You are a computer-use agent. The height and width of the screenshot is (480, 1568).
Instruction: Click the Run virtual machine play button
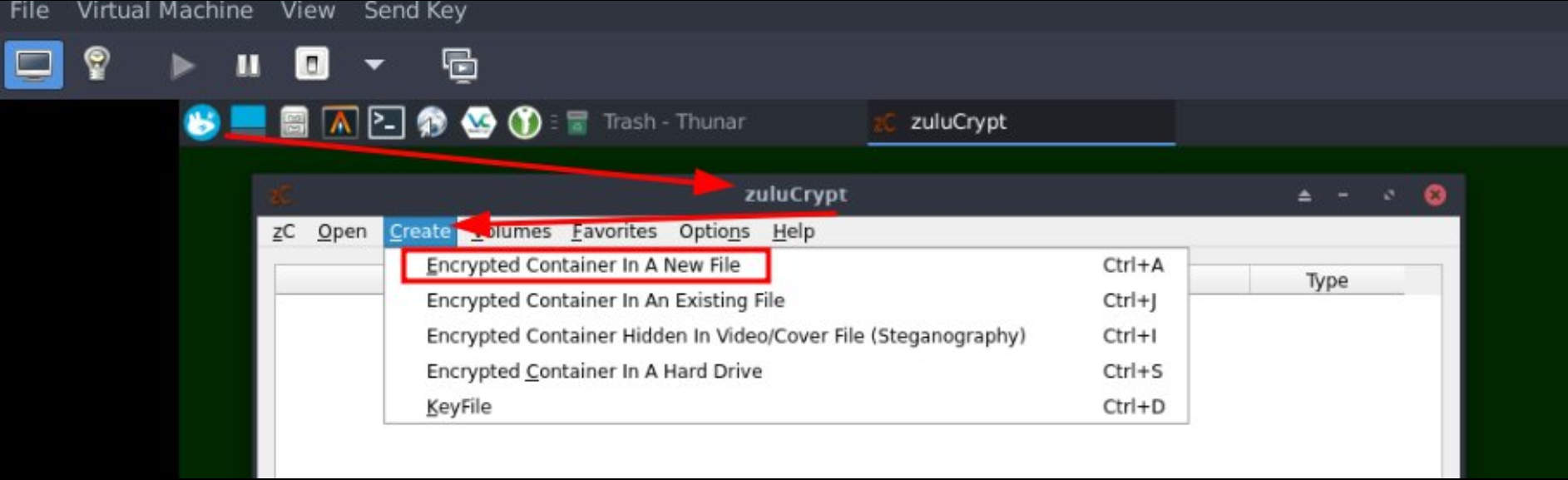(181, 65)
